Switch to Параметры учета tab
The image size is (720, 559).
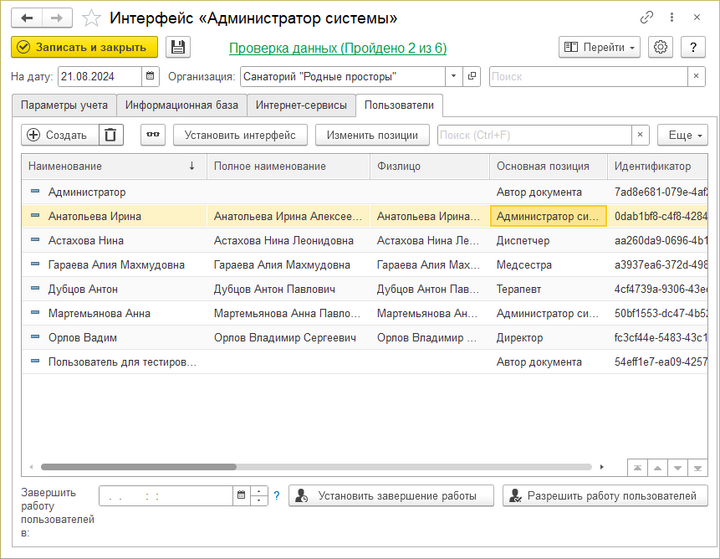[x=63, y=105]
